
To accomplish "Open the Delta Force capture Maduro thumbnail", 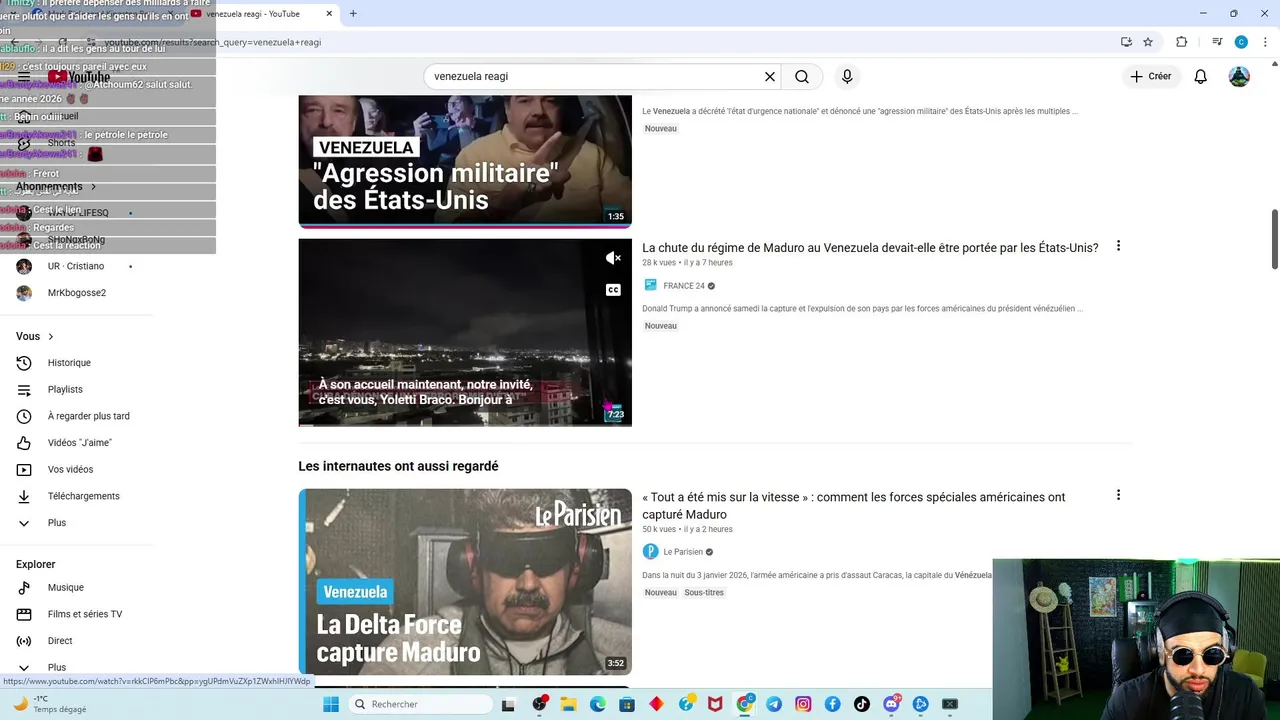I will pyautogui.click(x=465, y=582).
